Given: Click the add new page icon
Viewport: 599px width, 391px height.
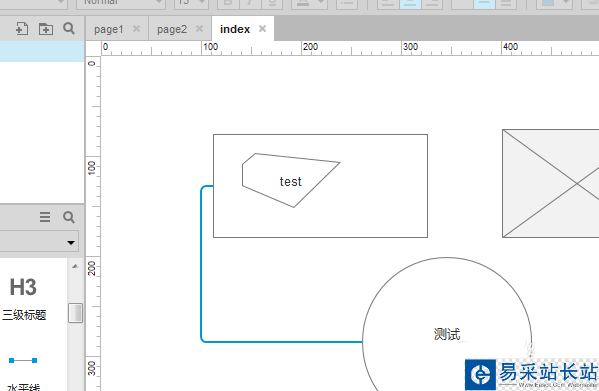Looking at the screenshot, I should click(x=22, y=29).
